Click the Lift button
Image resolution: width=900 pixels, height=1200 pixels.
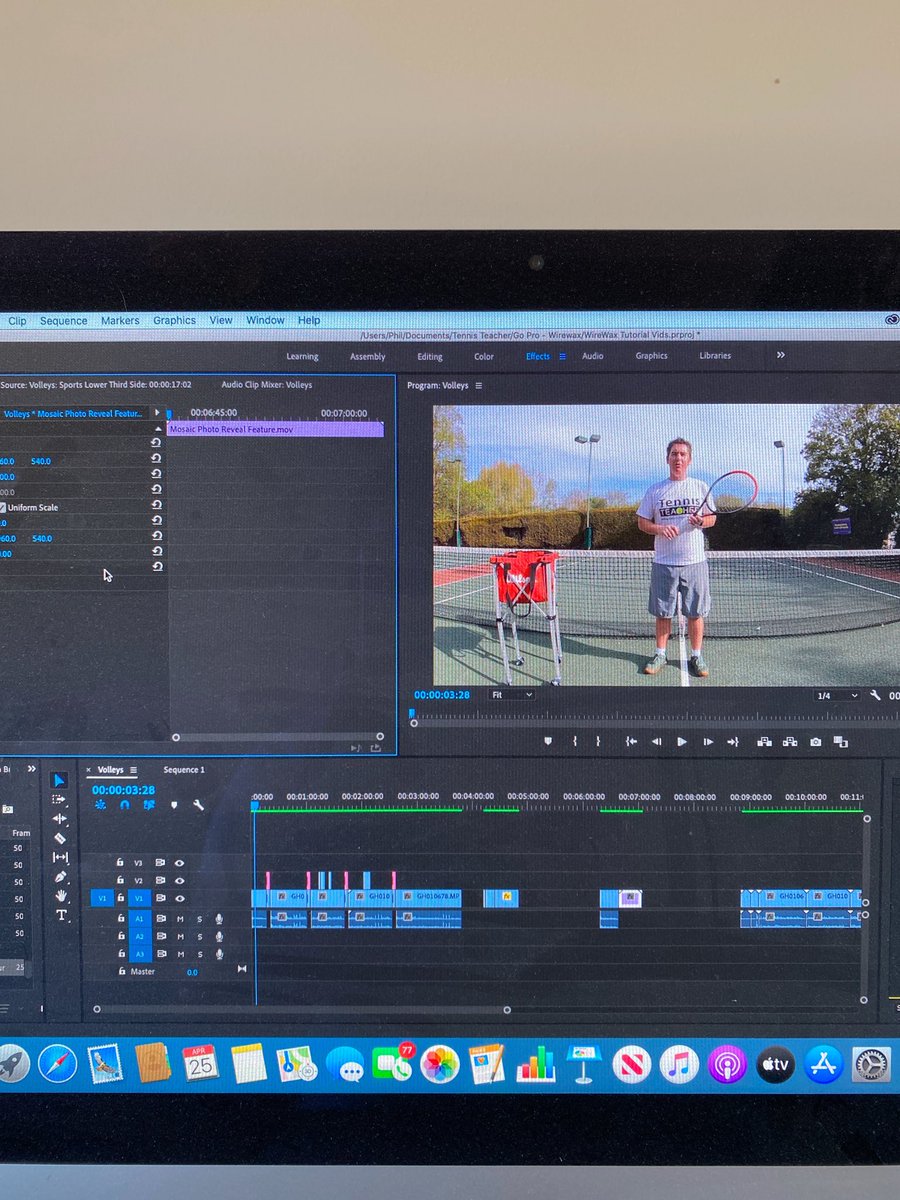pyautogui.click(x=764, y=741)
